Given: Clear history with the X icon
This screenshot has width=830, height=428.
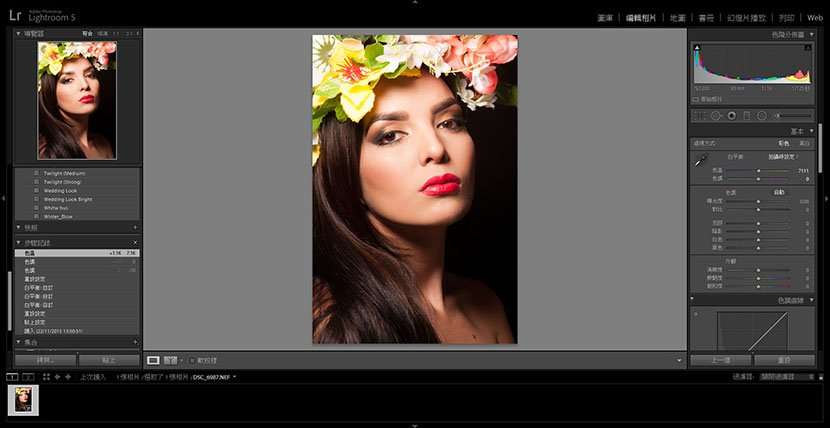Looking at the screenshot, I should tap(135, 243).
